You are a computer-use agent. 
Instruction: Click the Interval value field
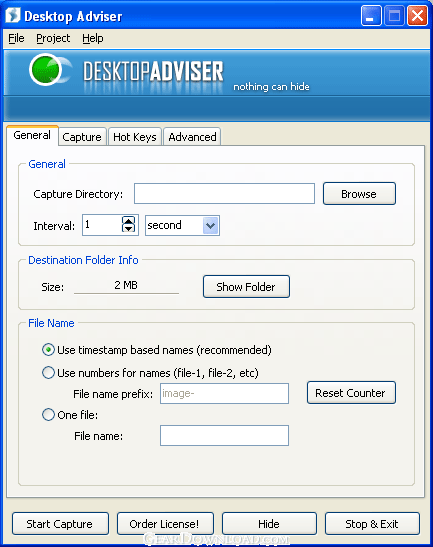[102, 225]
